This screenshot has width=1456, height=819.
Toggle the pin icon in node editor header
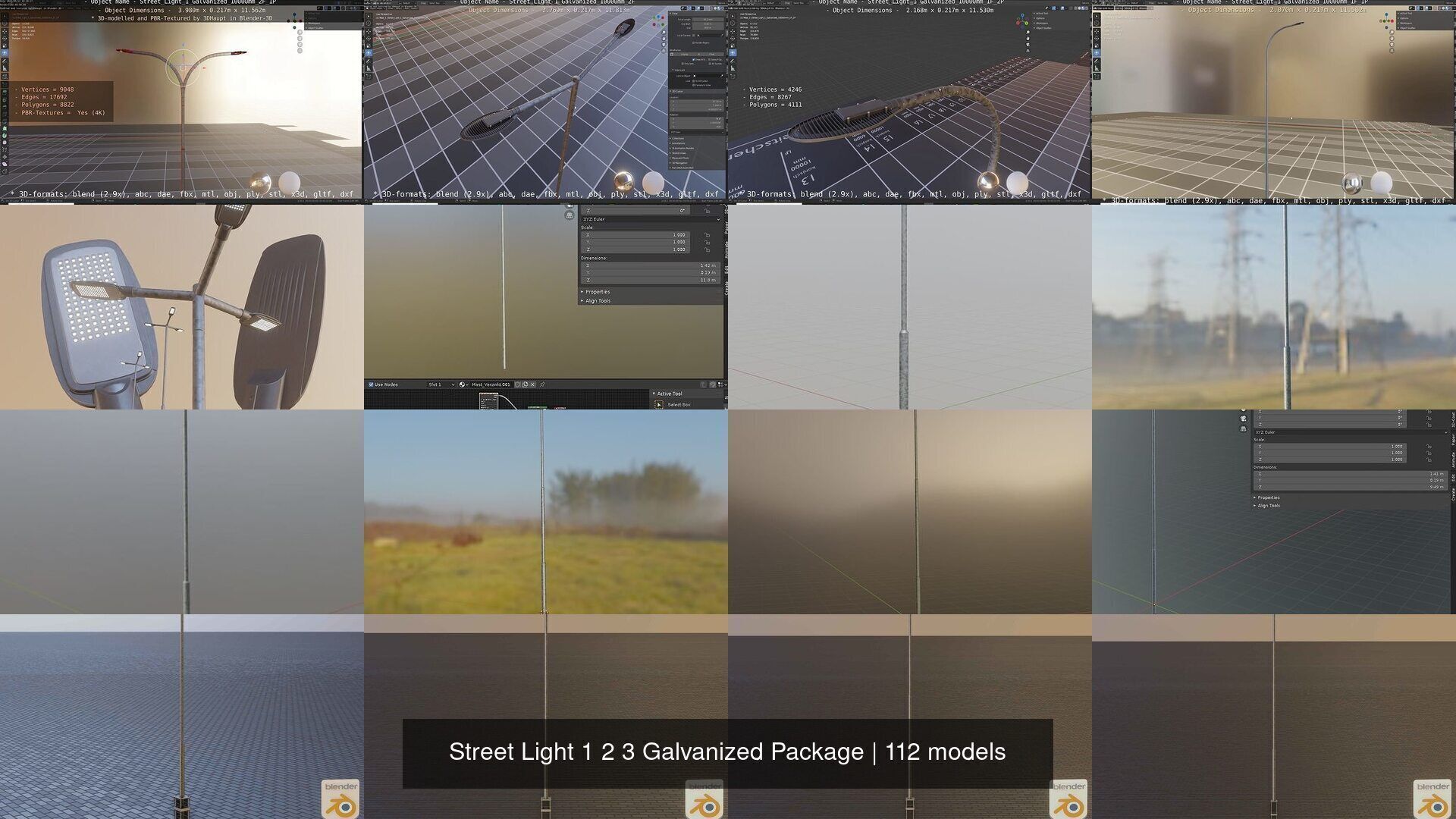542,384
